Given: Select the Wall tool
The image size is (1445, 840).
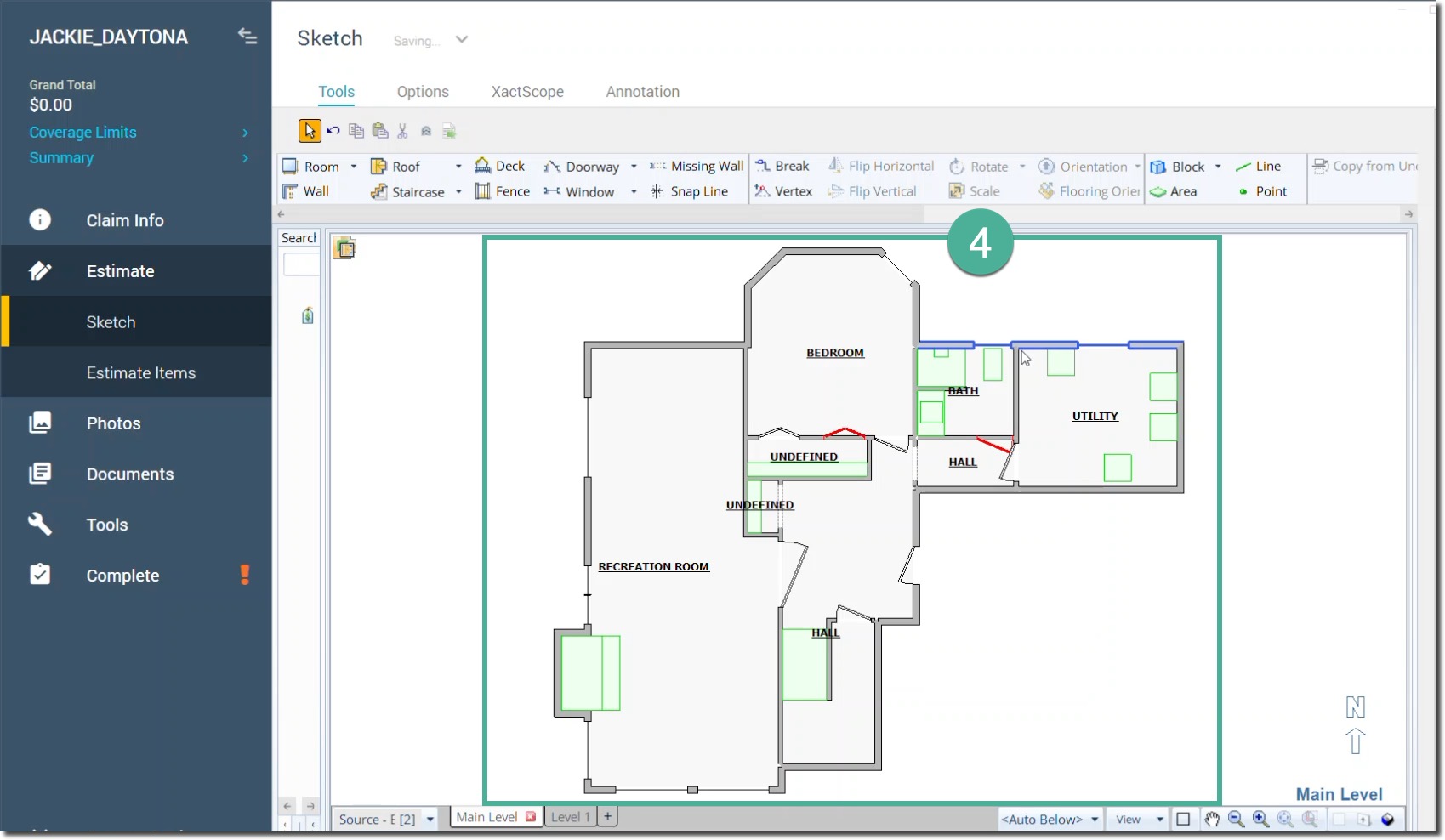Looking at the screenshot, I should tap(305, 191).
